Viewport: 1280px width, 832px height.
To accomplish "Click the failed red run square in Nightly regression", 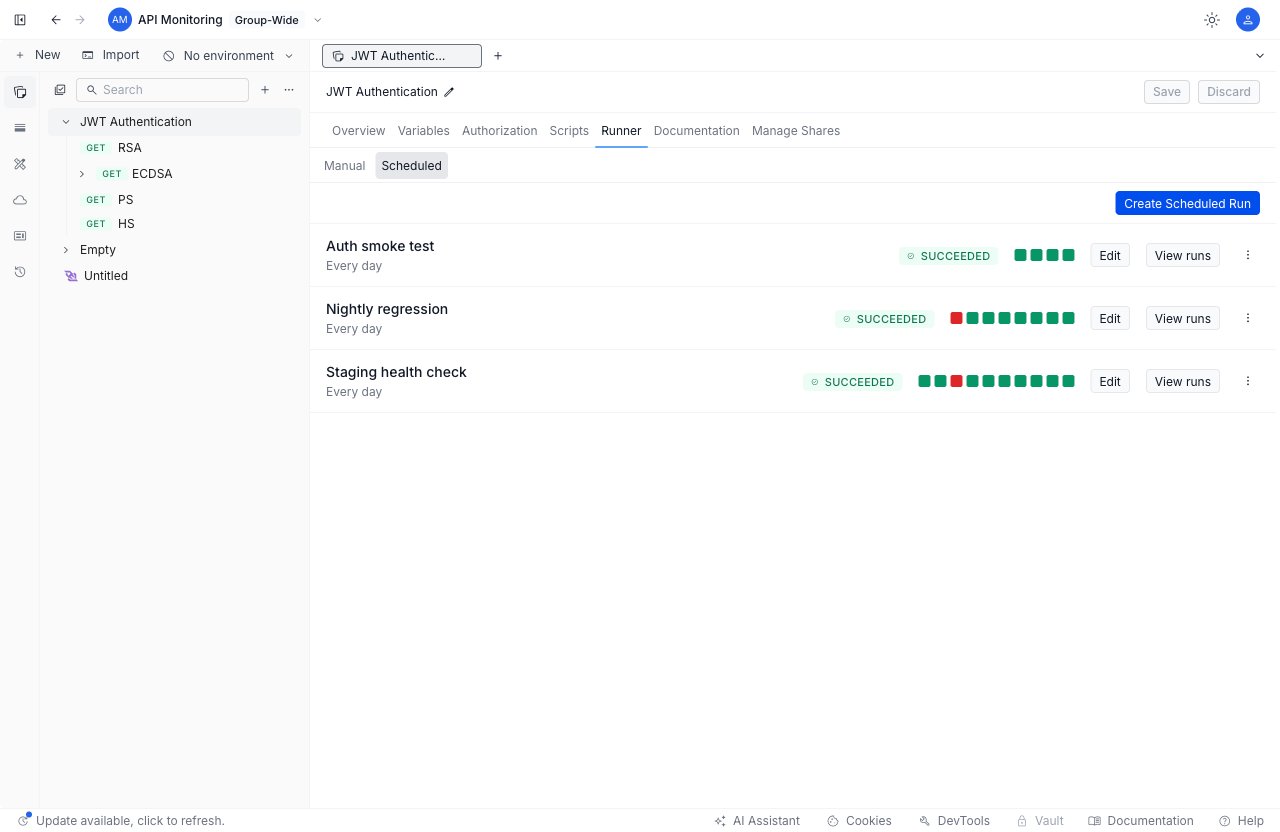I will pyautogui.click(x=956, y=318).
